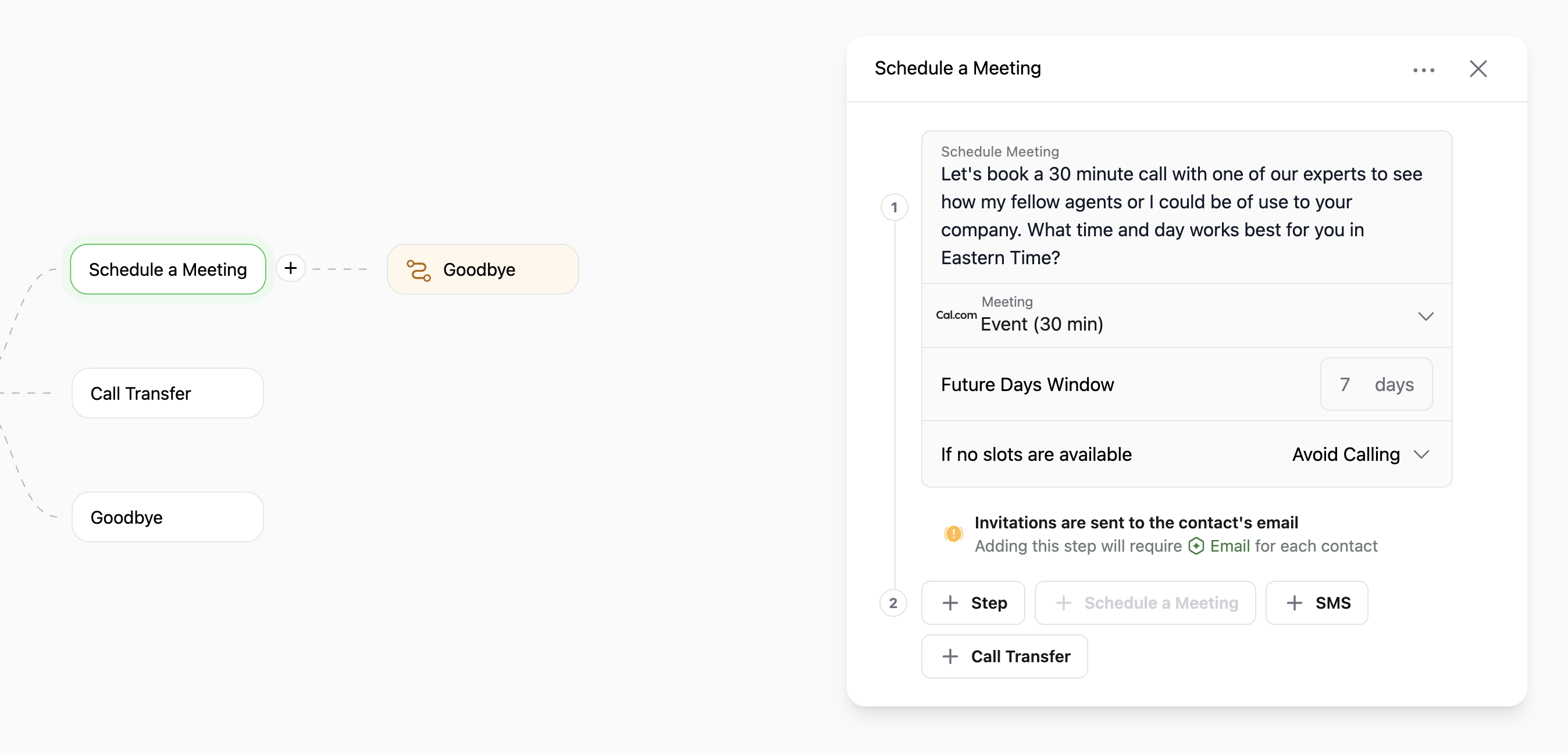This screenshot has width=1568, height=753.
Task: Click the warning icon beside the invitations notice
Action: coord(954,533)
